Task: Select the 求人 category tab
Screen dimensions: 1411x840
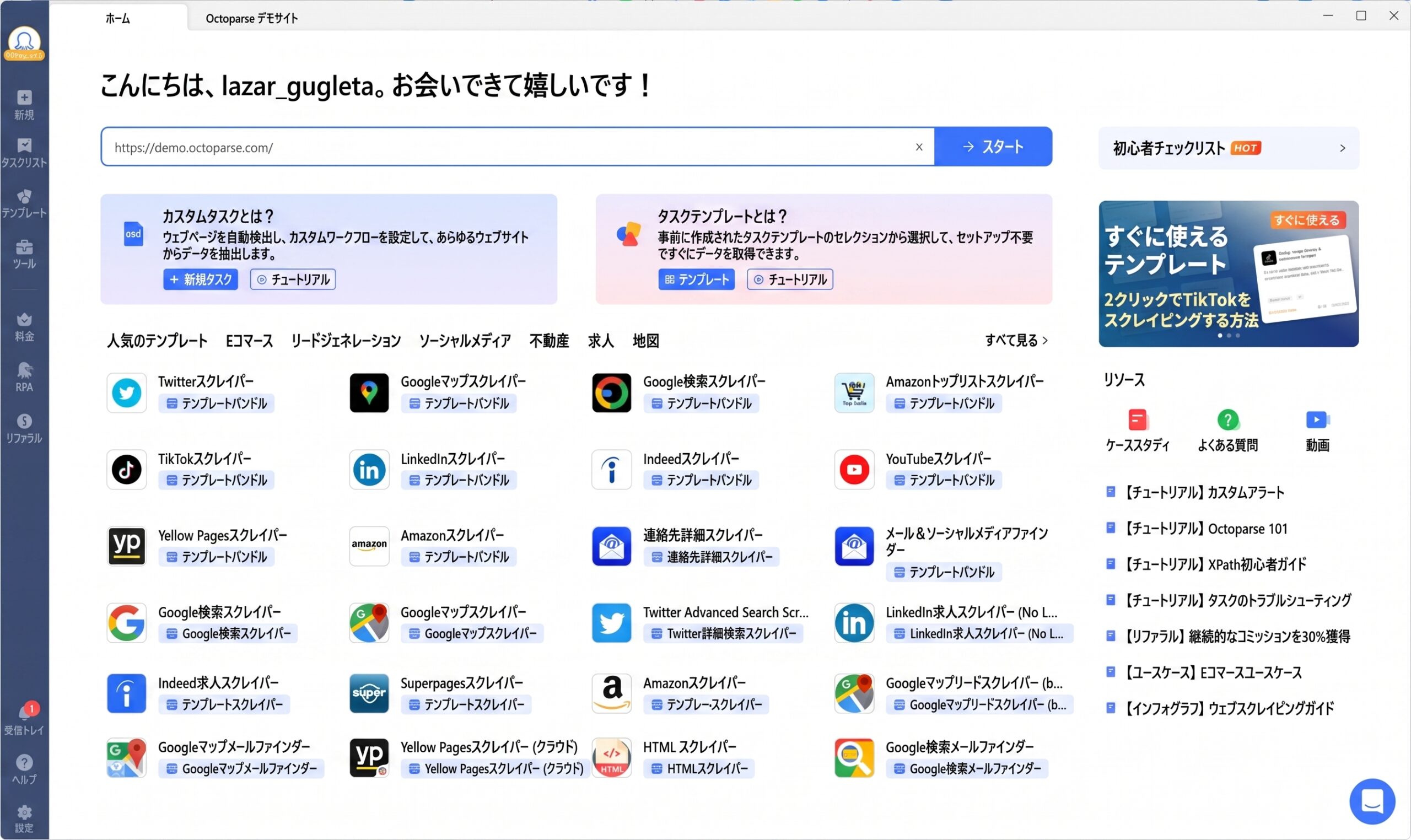Action: tap(601, 340)
